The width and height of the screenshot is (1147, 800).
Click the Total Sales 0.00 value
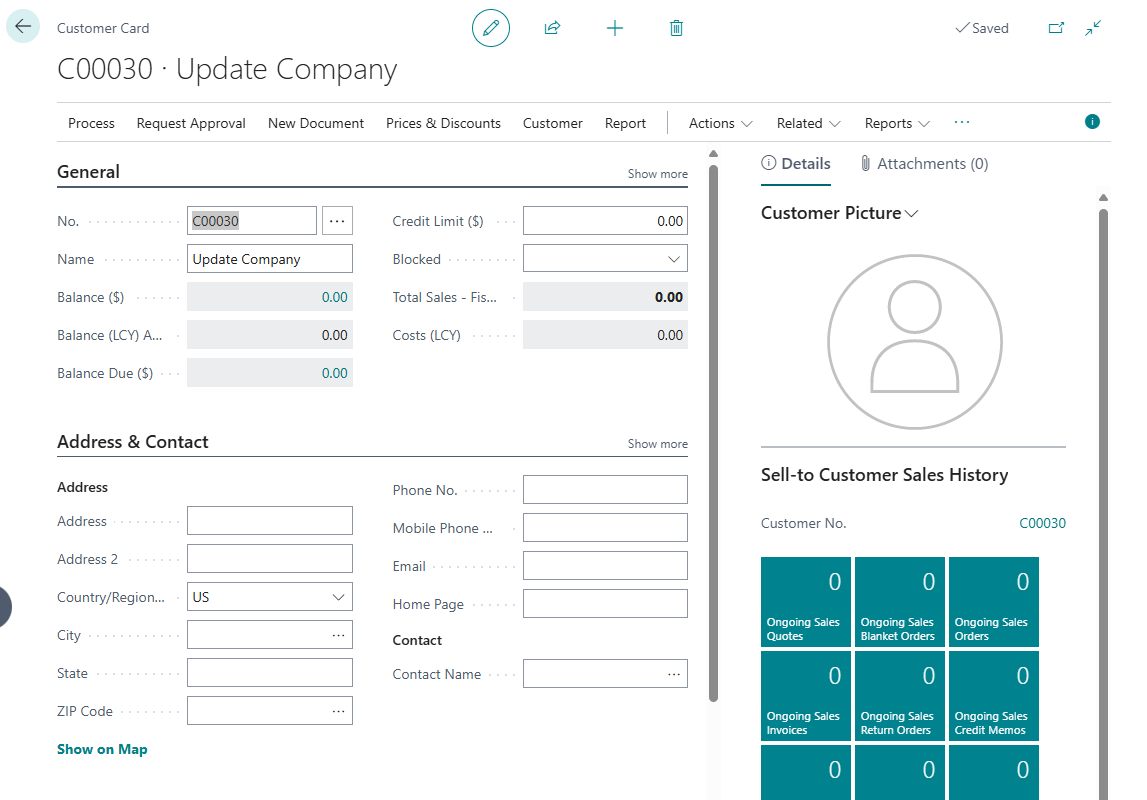pos(669,297)
